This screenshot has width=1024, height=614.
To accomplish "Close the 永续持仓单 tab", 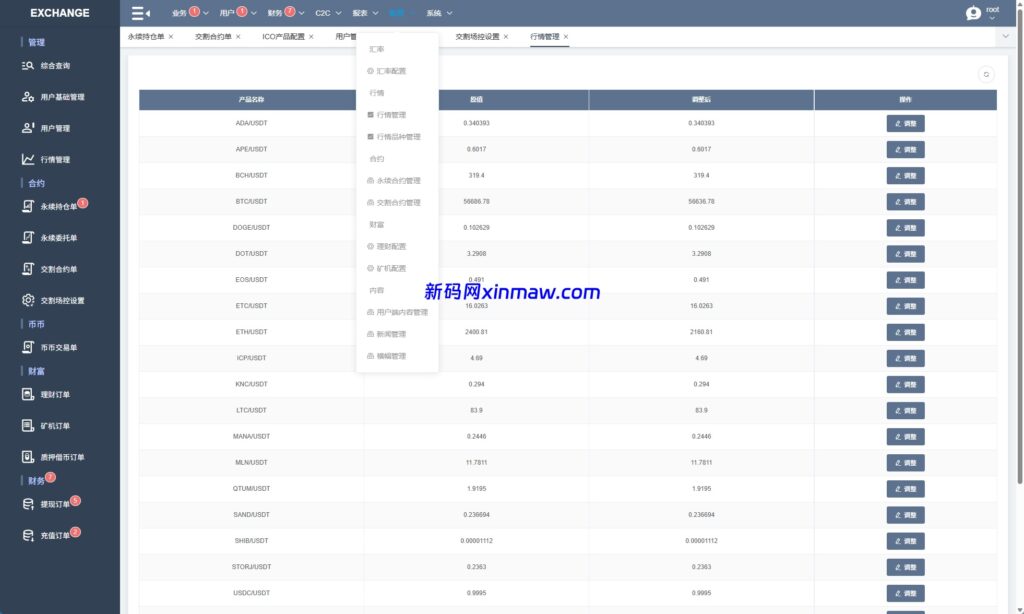I will (x=171, y=37).
